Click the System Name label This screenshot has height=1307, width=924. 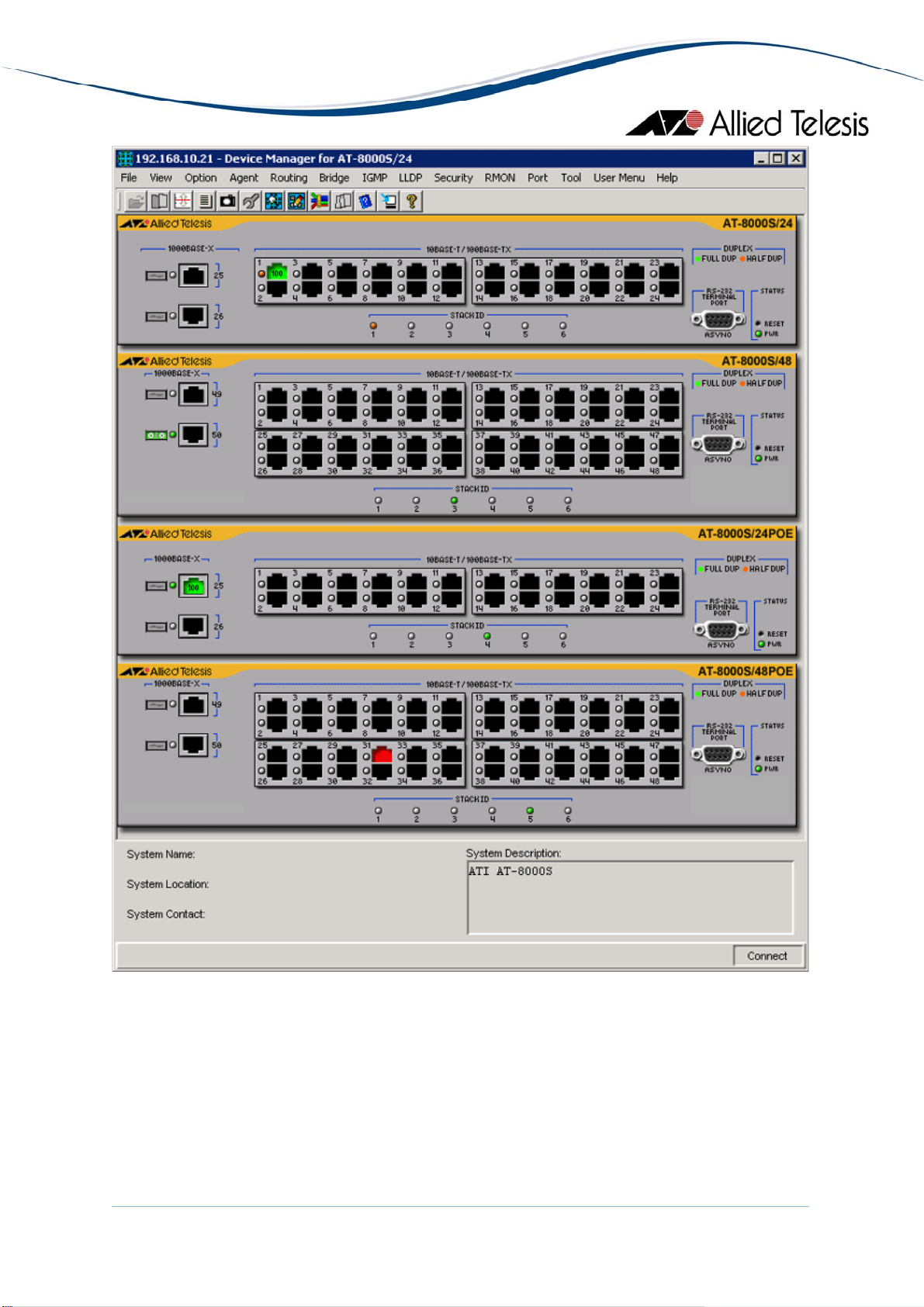tap(161, 854)
